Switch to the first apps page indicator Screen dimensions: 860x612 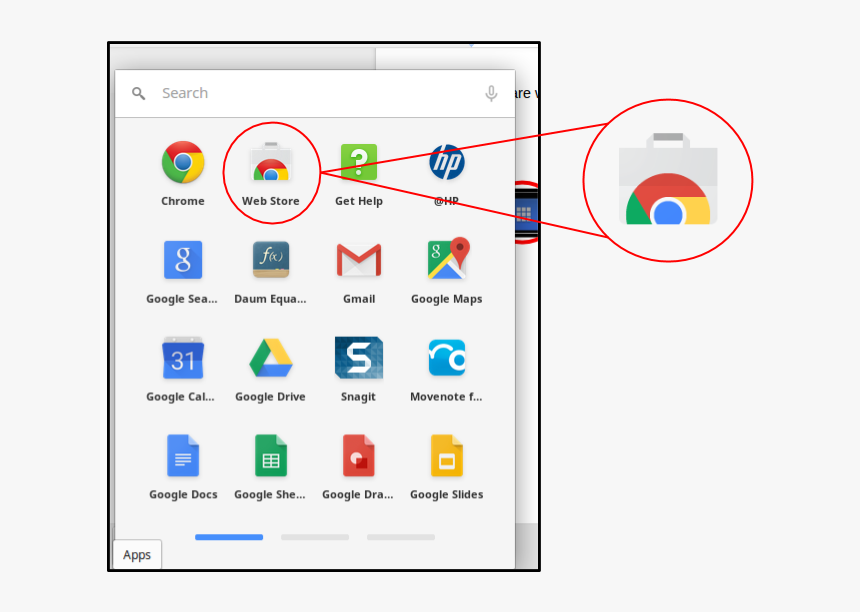pyautogui.click(x=229, y=537)
